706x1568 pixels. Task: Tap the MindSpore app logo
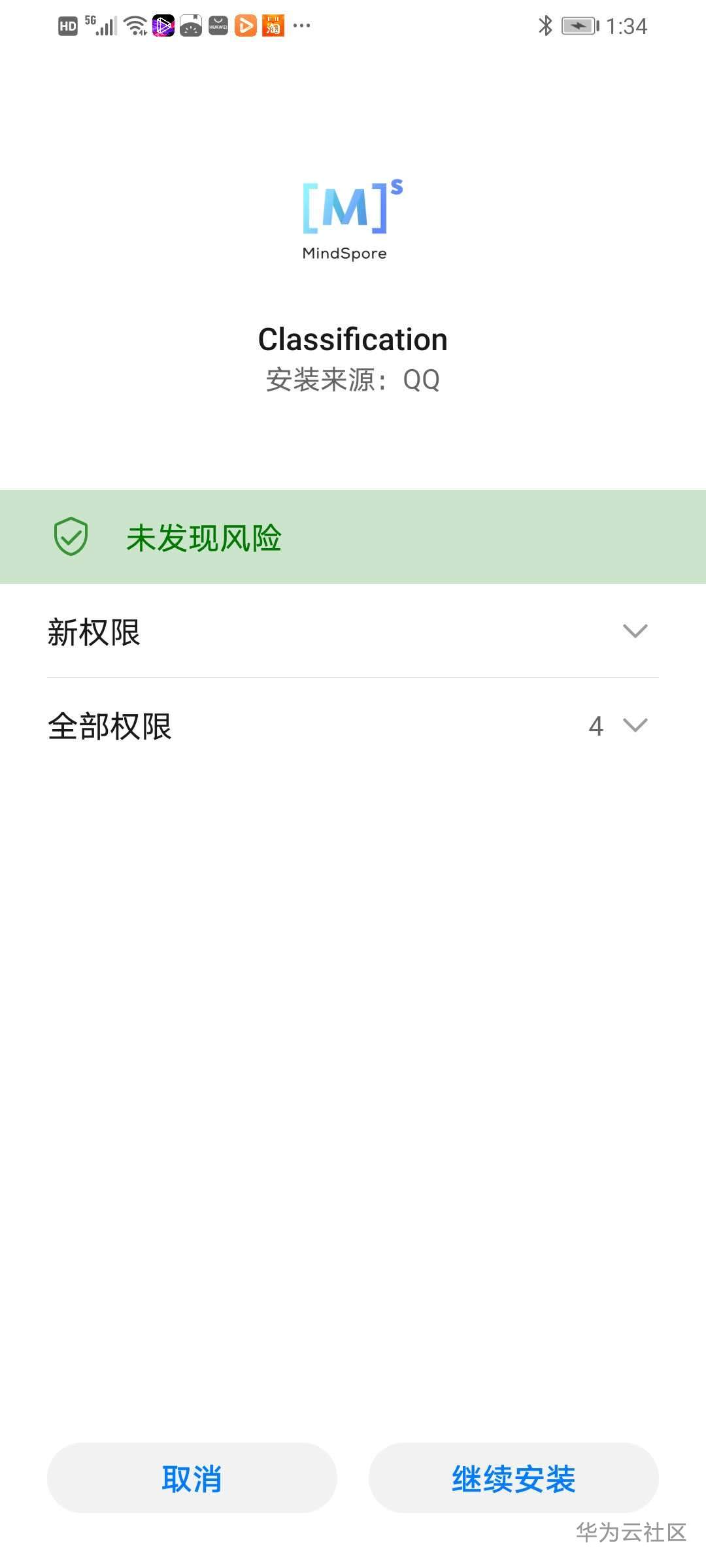point(352,220)
